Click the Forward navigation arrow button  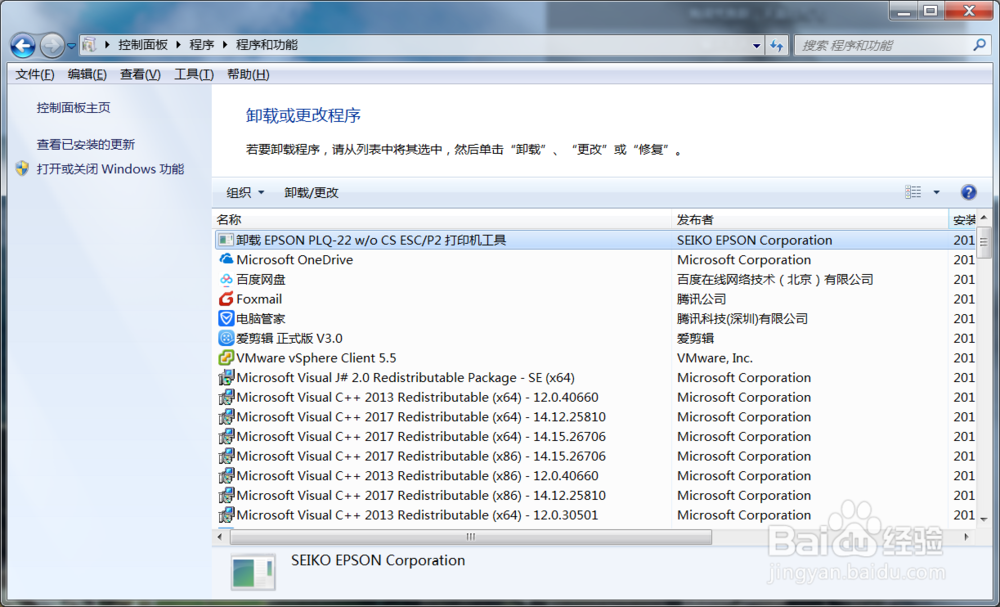(52, 45)
